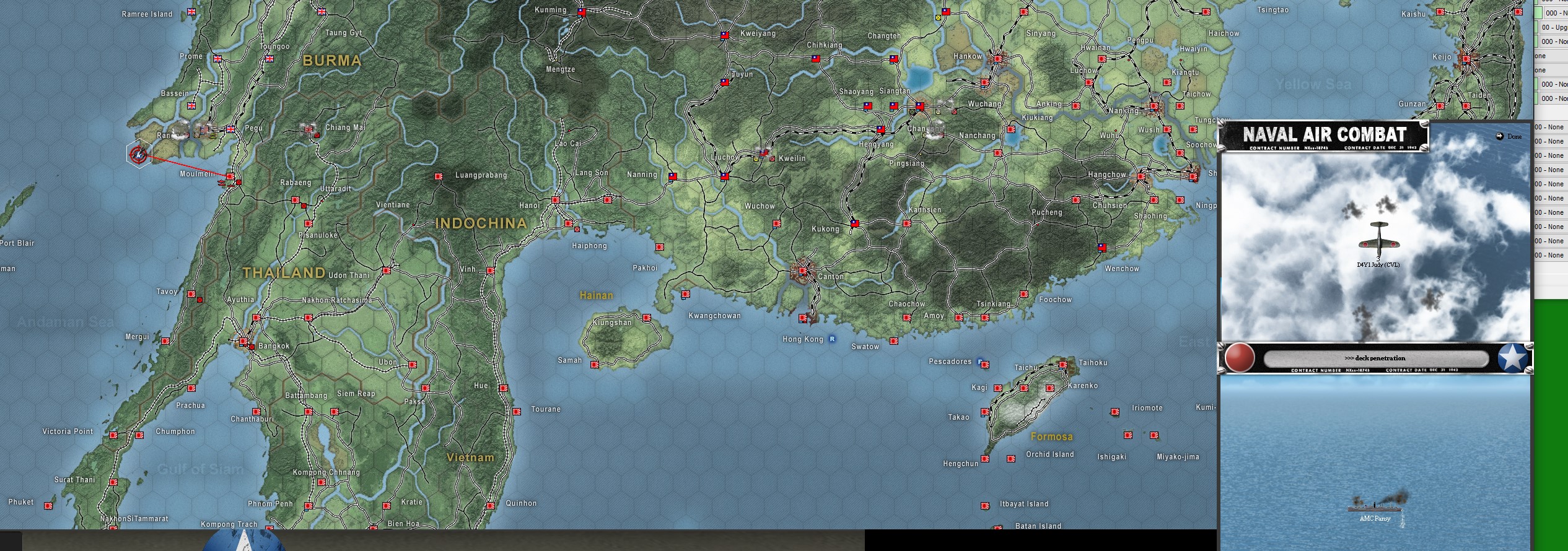Select the Chinese flag at Chihkiang
Image resolution: width=1568 pixels, height=551 pixels.
[x=816, y=59]
